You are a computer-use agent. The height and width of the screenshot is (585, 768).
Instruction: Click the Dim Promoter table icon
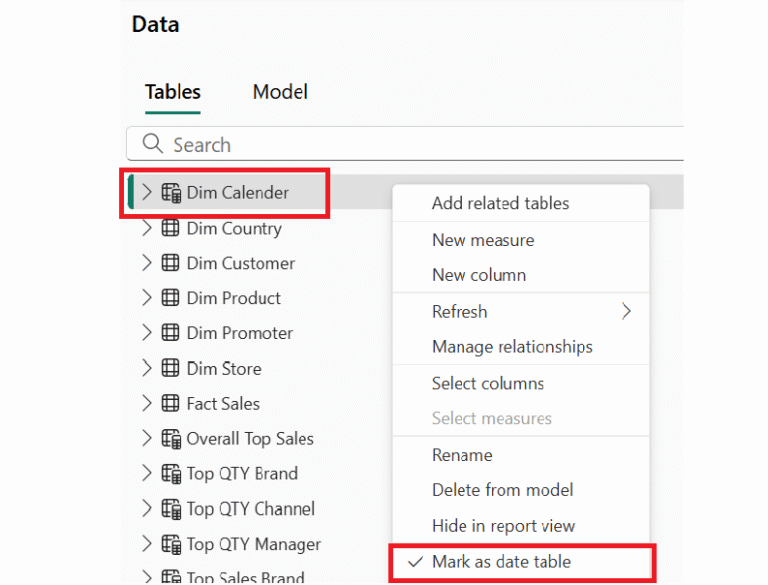click(170, 333)
